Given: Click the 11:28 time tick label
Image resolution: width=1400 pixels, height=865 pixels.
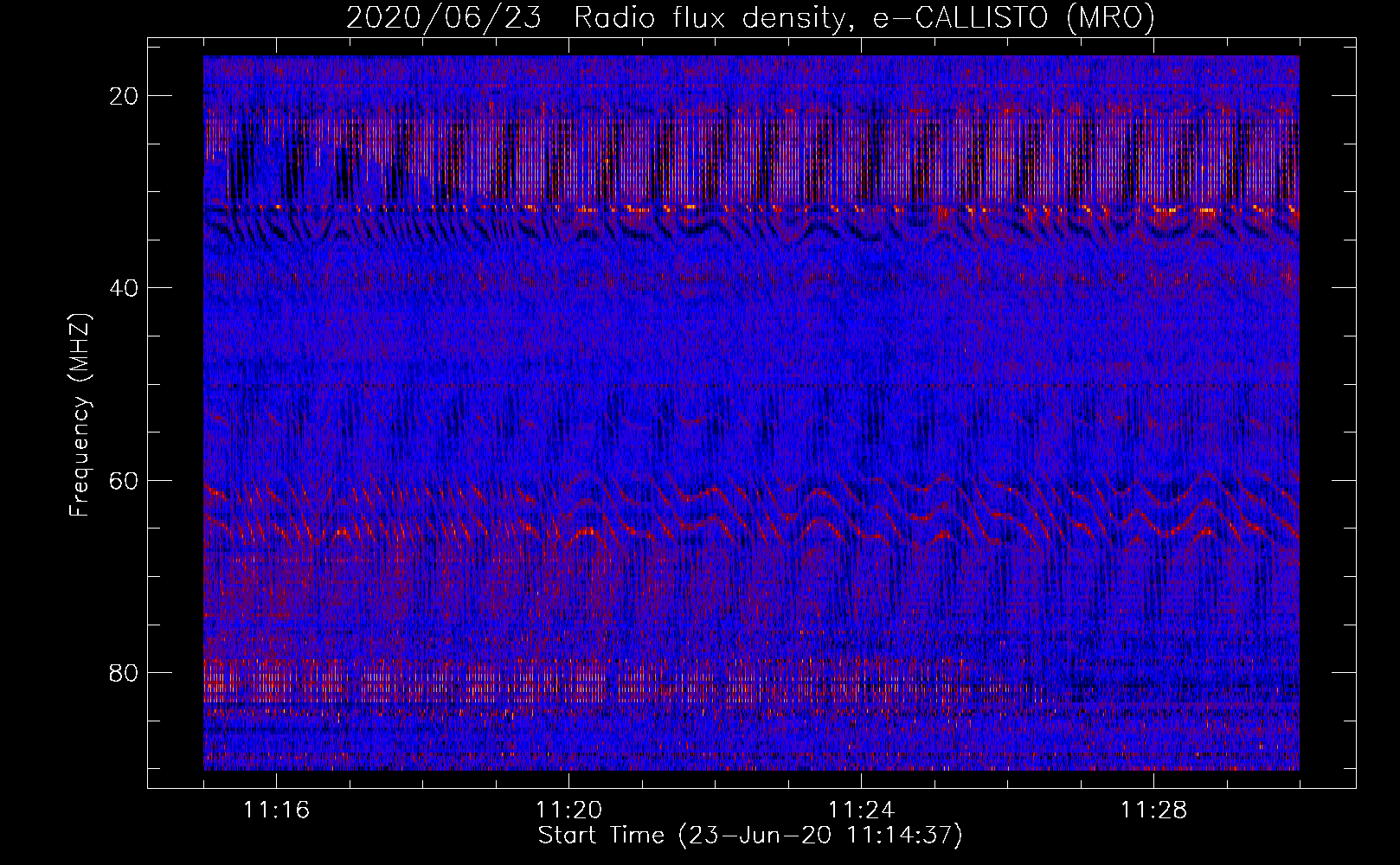Looking at the screenshot, I should point(1153,810).
